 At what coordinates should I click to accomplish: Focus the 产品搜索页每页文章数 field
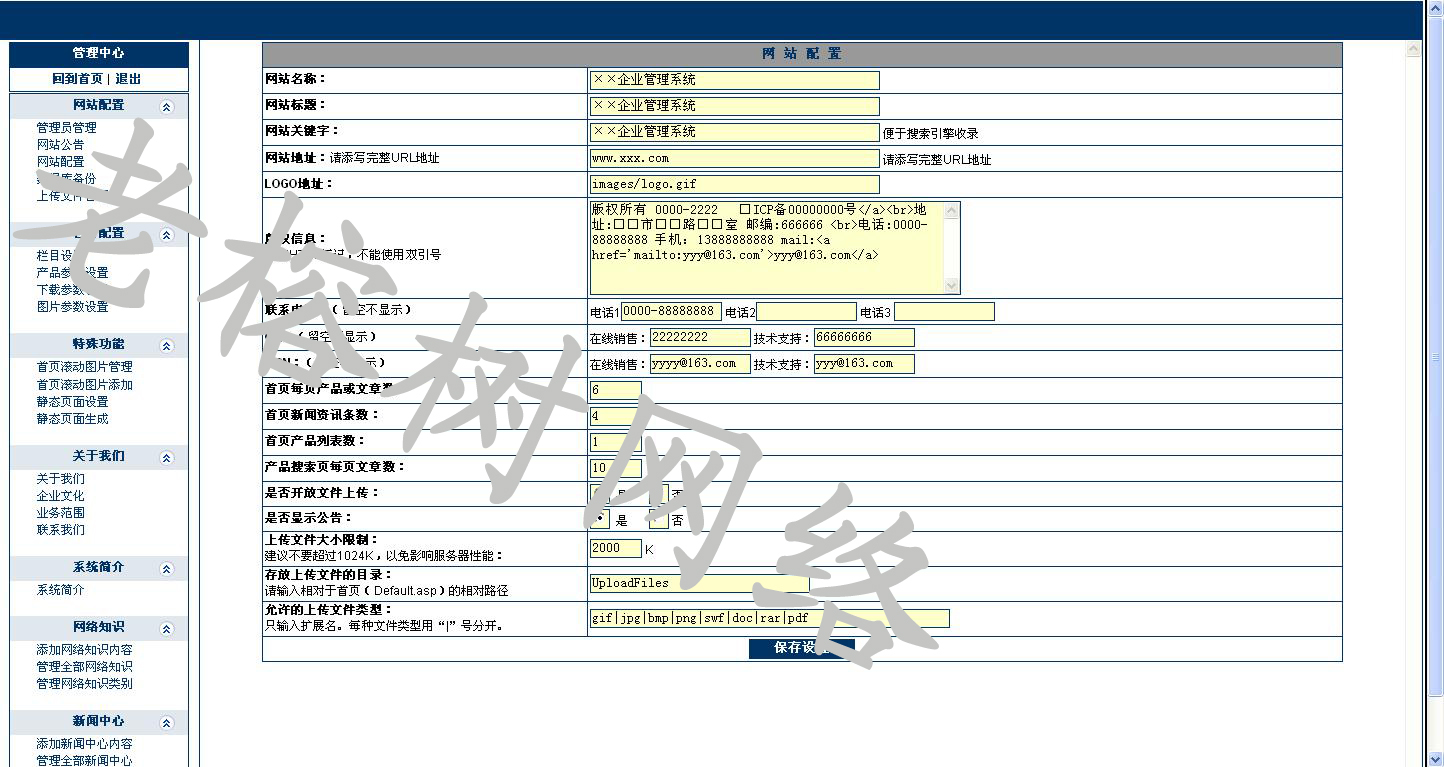point(615,468)
